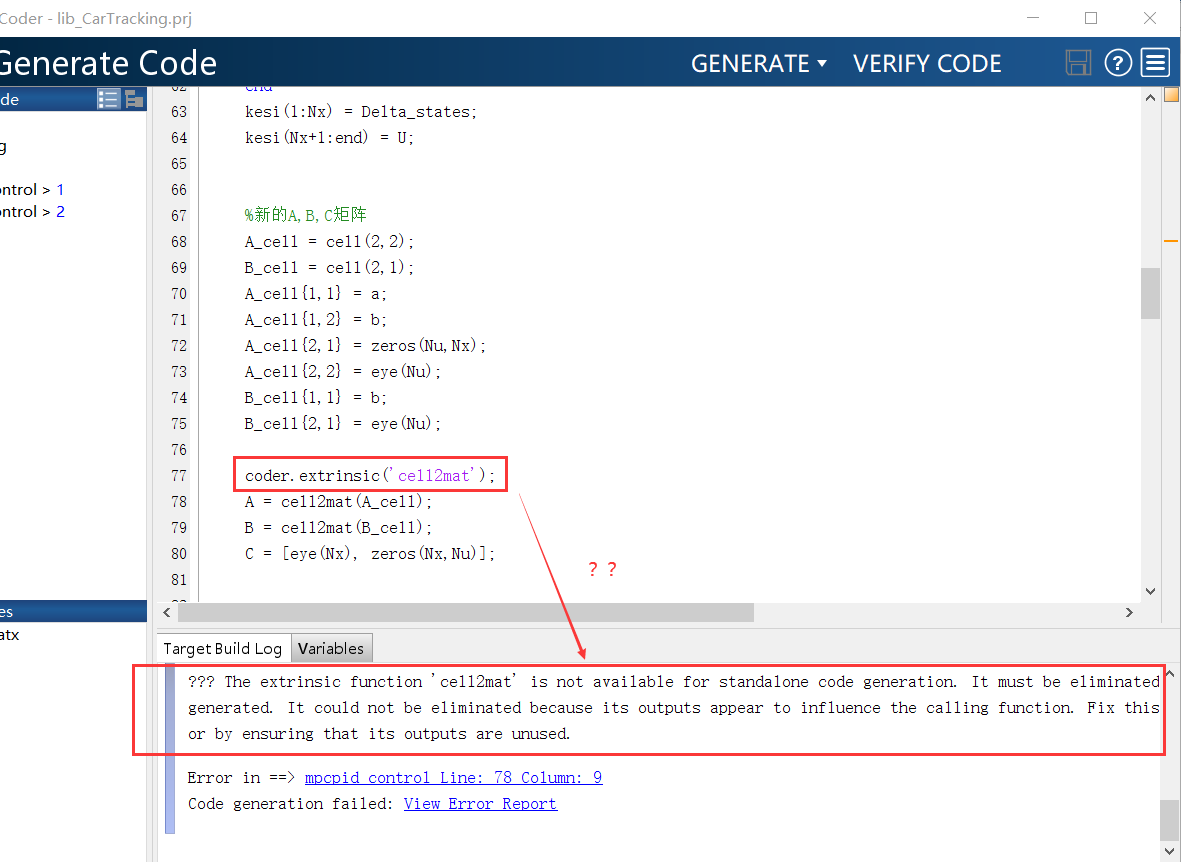This screenshot has height=862, width=1181.
Task: Toggle selection of line 77 error highlight box
Action: pyautogui.click(x=370, y=473)
